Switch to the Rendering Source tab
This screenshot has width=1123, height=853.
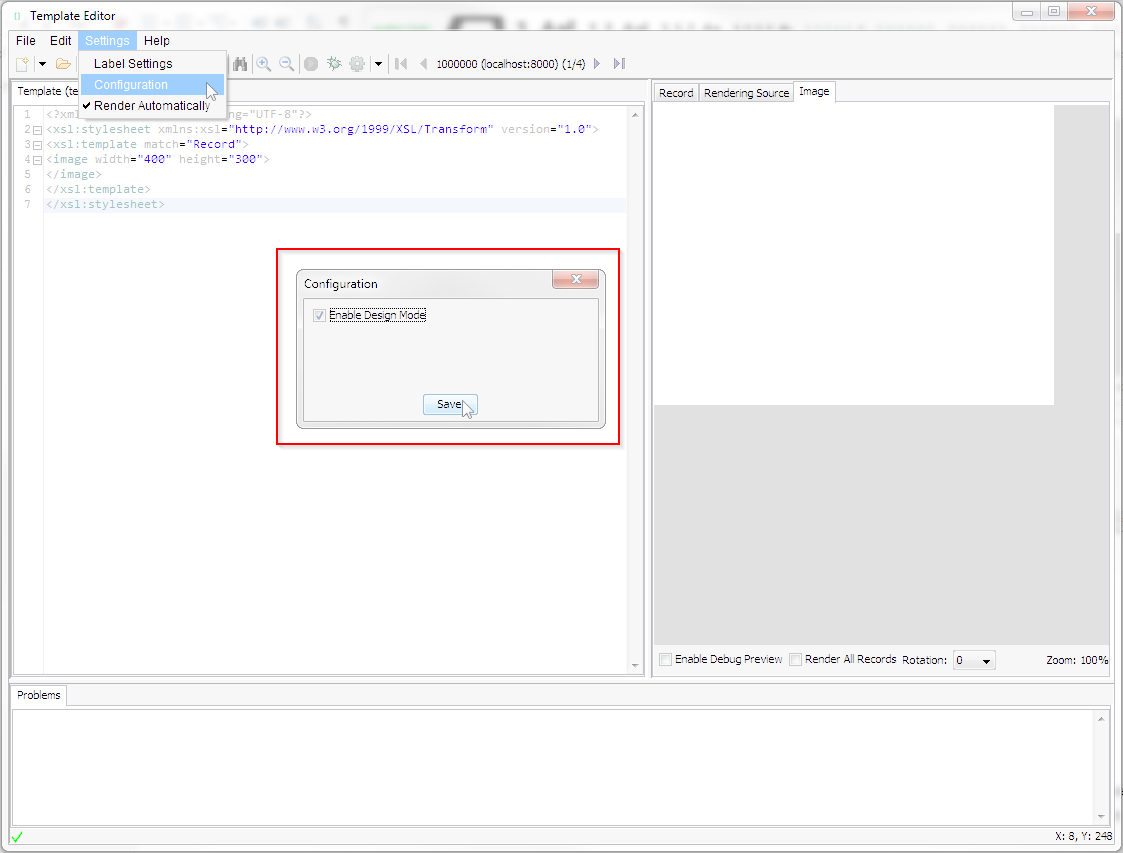coord(746,93)
